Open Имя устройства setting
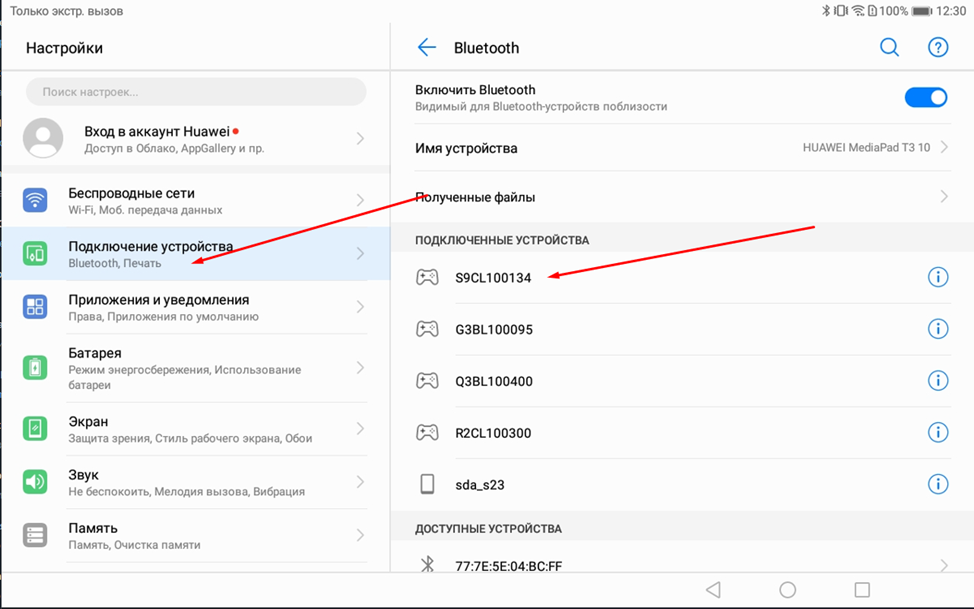Image resolution: width=974 pixels, height=609 pixels. pos(682,148)
